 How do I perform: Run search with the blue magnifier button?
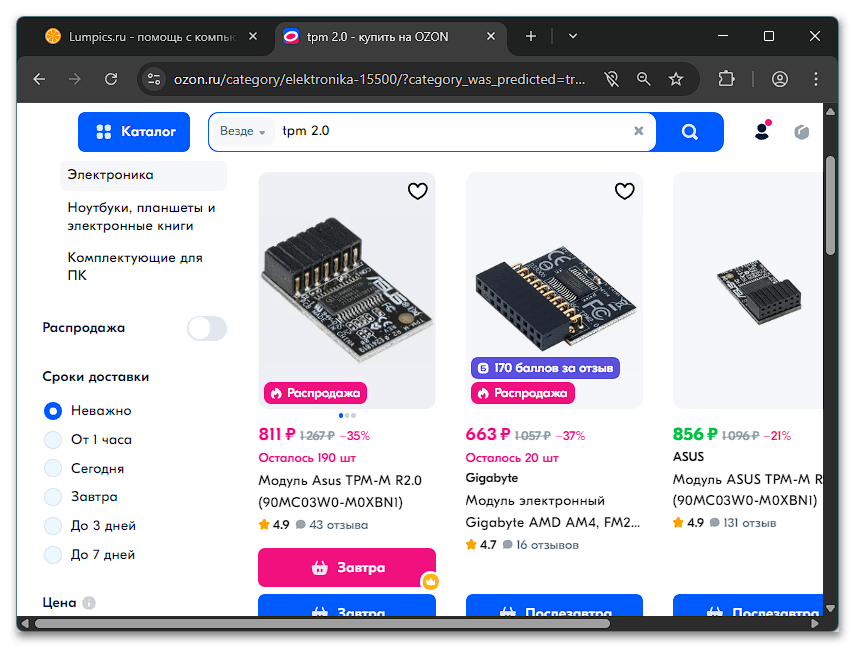pos(690,132)
